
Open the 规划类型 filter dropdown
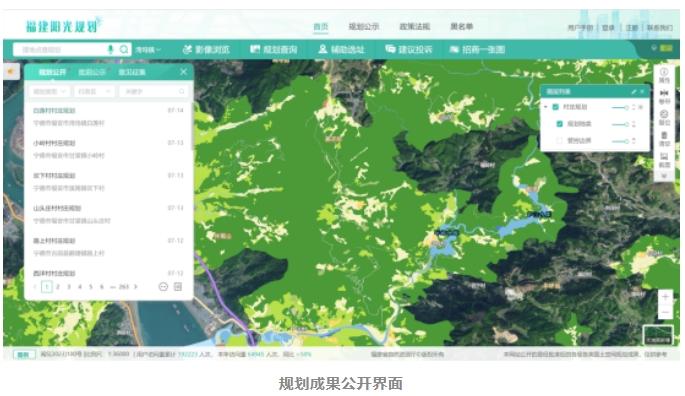49,91
